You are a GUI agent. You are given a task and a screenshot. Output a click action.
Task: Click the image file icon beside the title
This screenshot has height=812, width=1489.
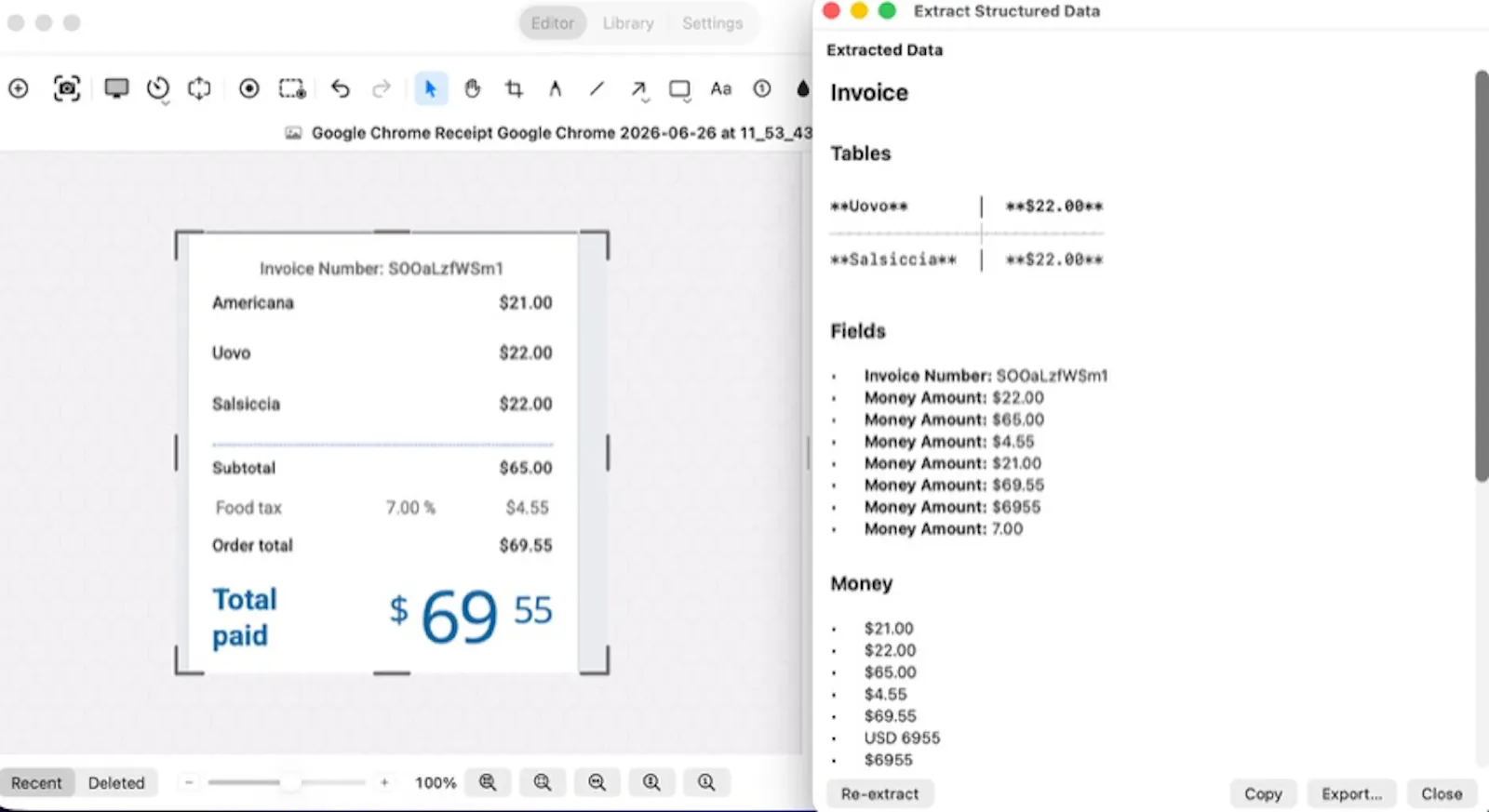(293, 133)
